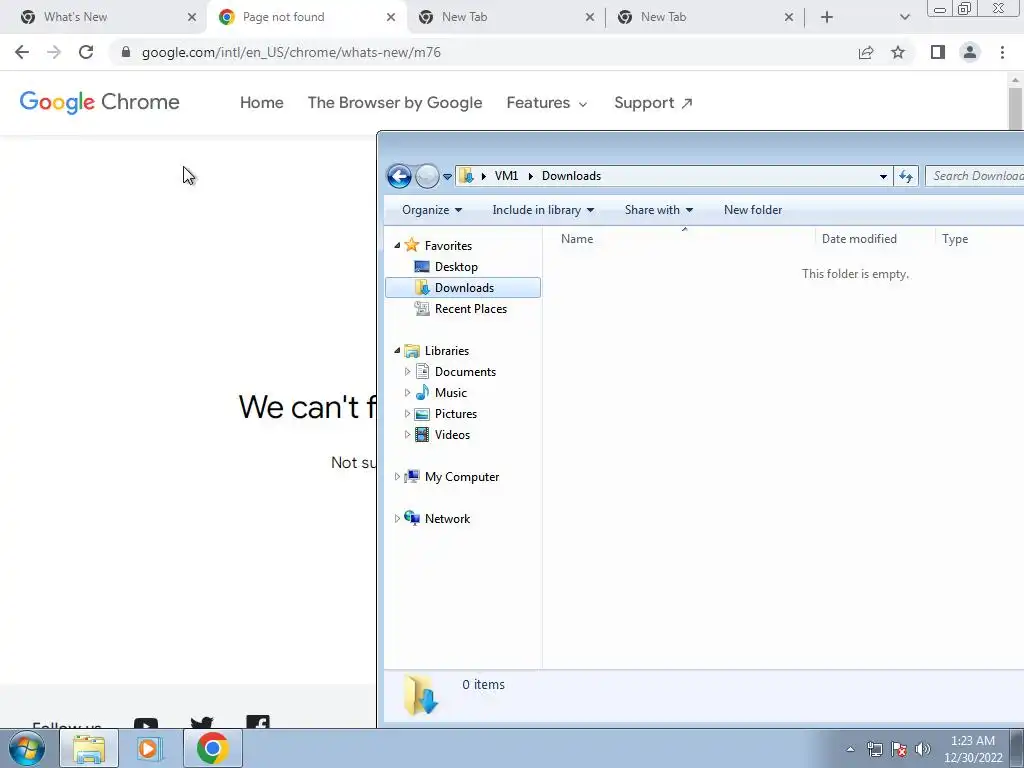Expand the Music library
The height and width of the screenshot is (768, 1024).
coord(407,392)
